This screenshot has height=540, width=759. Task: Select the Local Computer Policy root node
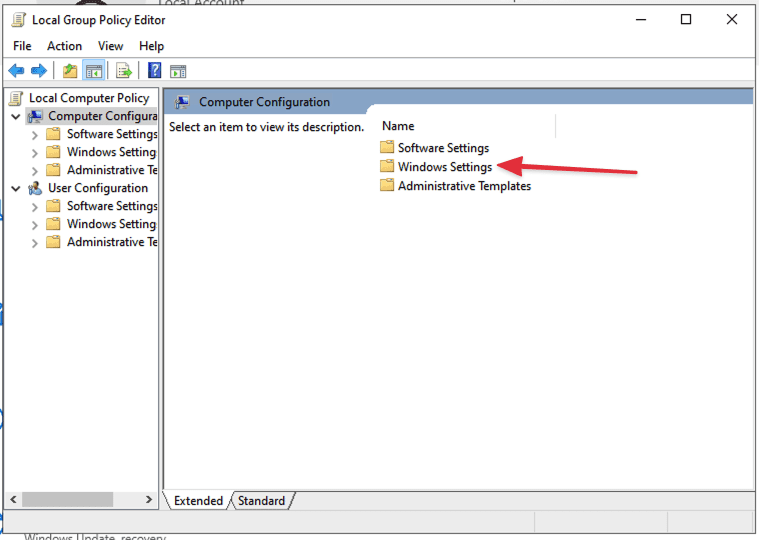point(88,98)
